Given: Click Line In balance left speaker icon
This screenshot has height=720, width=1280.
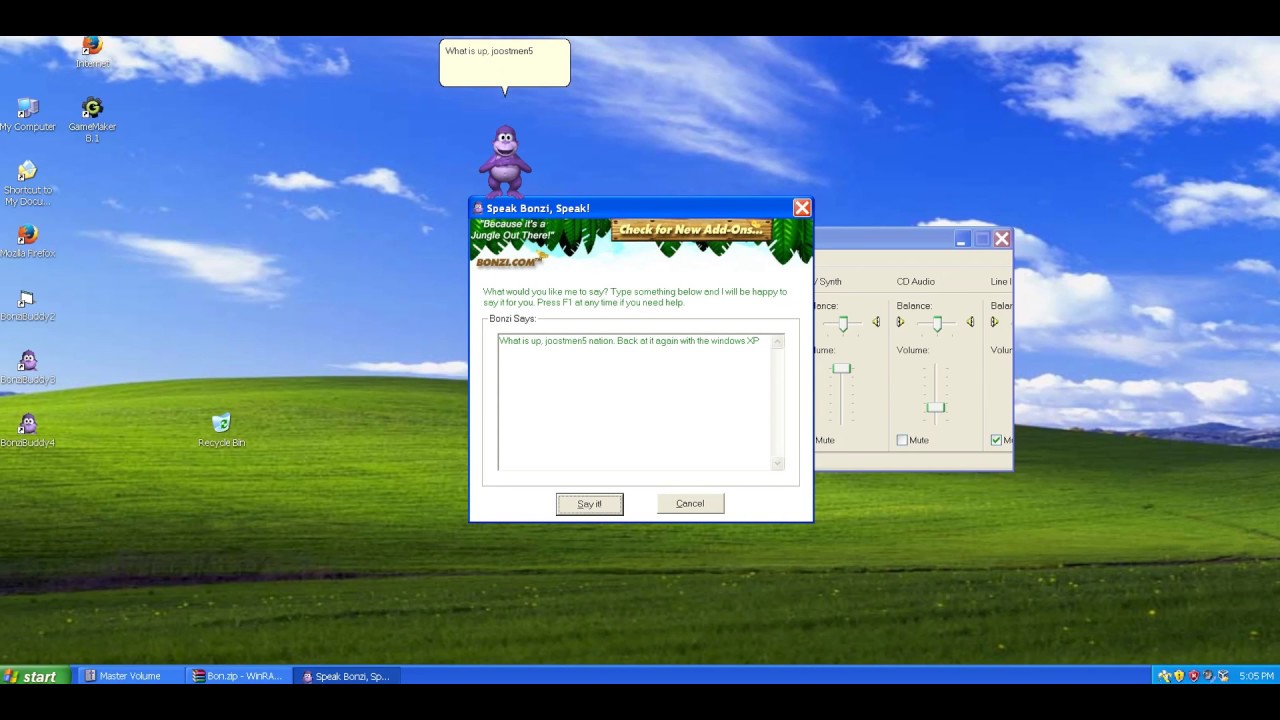Looking at the screenshot, I should click(x=994, y=322).
